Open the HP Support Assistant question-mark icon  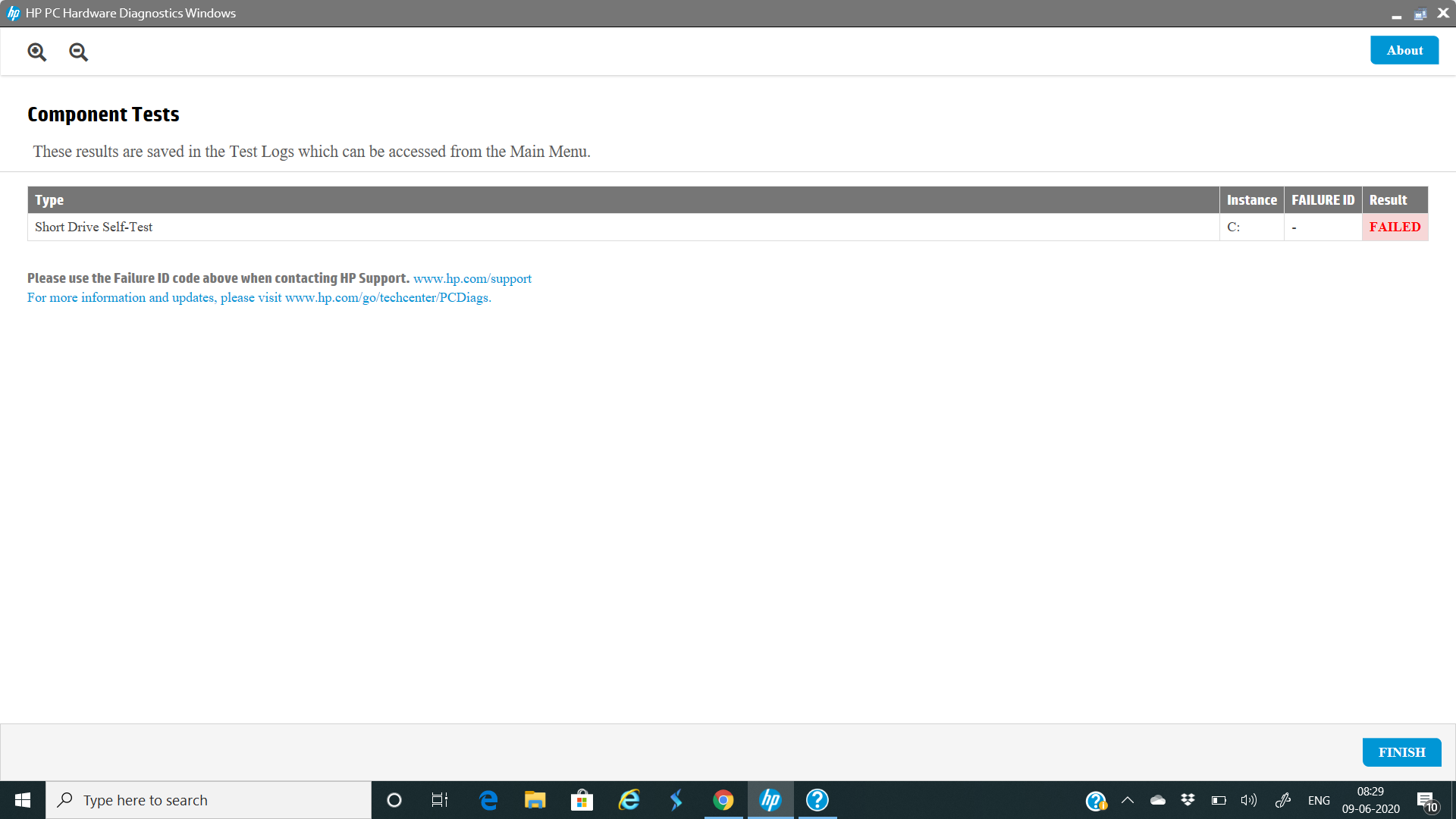click(817, 800)
